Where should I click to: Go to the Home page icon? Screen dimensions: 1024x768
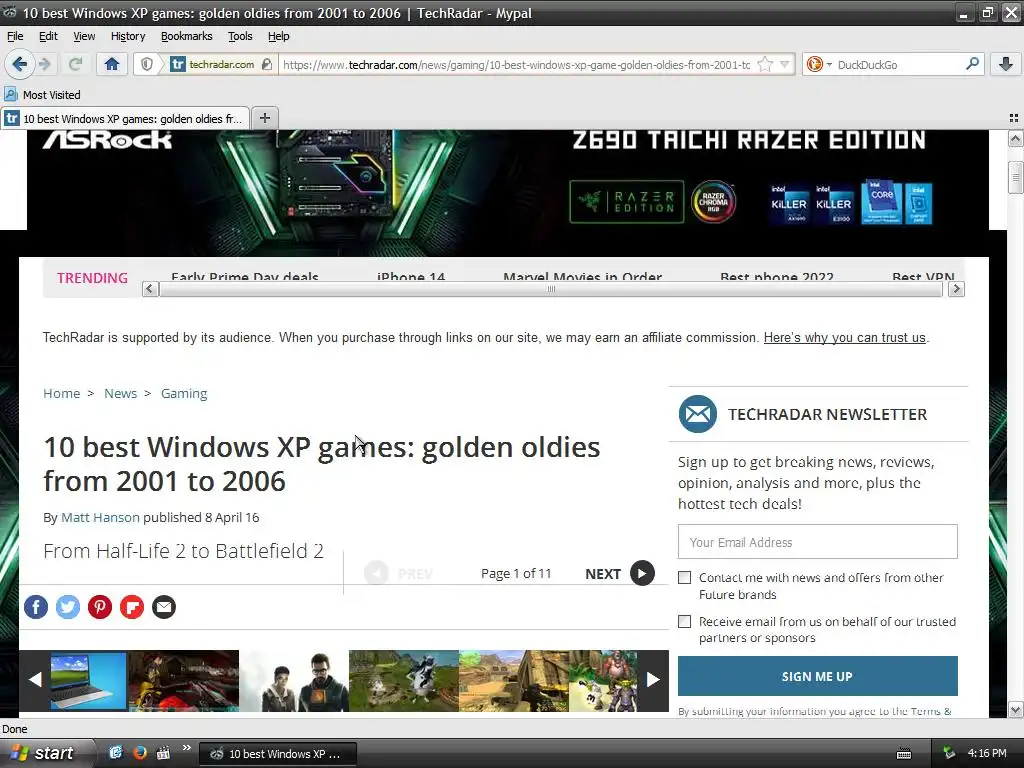coord(112,64)
